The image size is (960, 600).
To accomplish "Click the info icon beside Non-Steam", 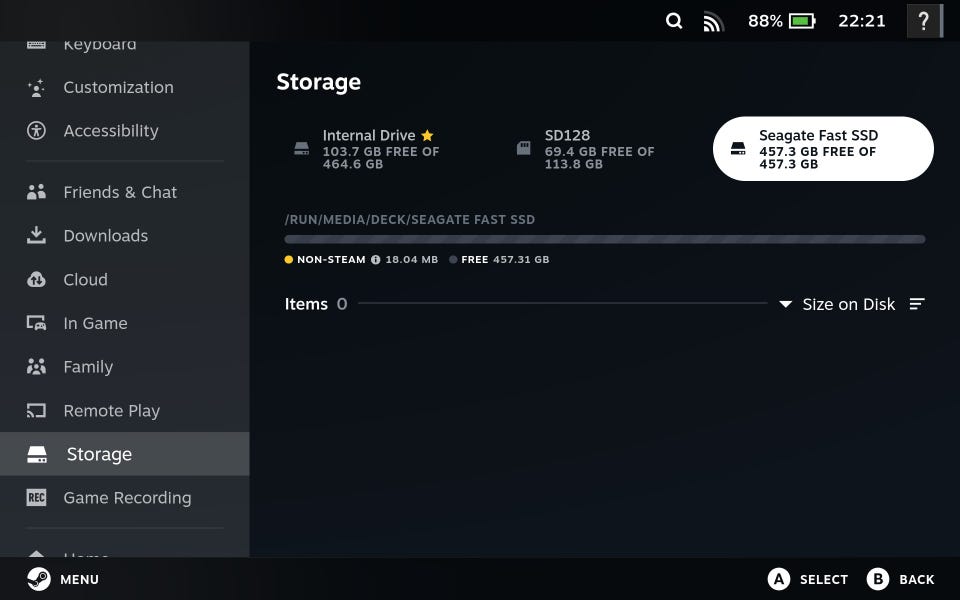I will pyautogui.click(x=375, y=260).
